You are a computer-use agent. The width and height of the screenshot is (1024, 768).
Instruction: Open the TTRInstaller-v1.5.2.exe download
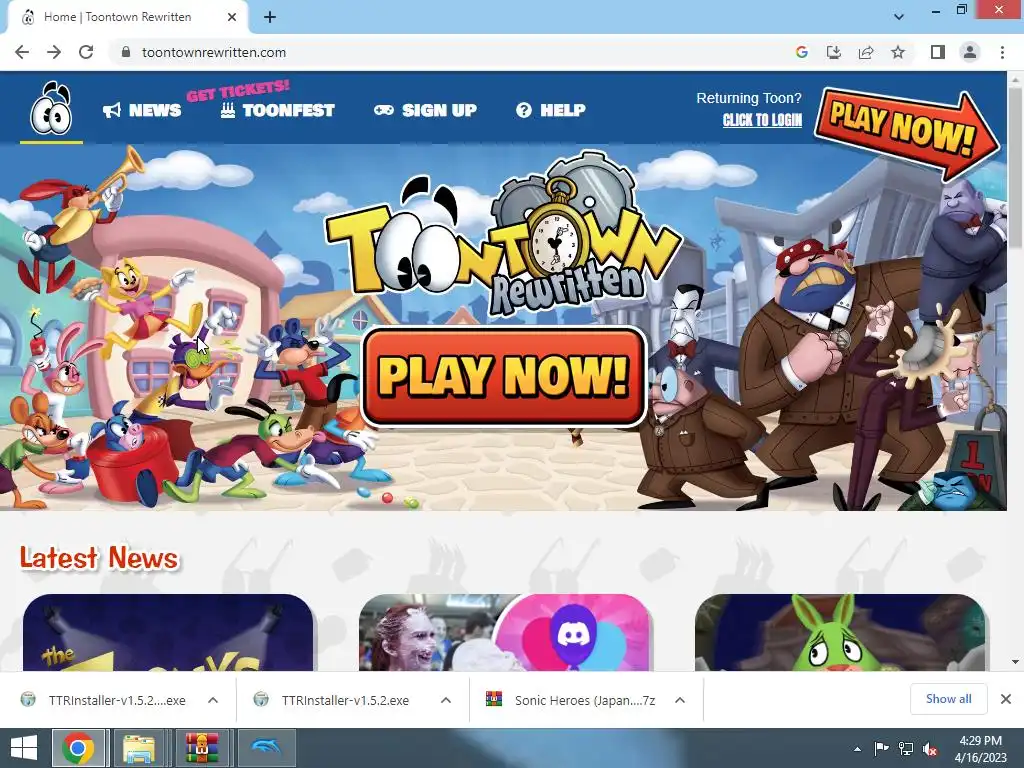335,700
